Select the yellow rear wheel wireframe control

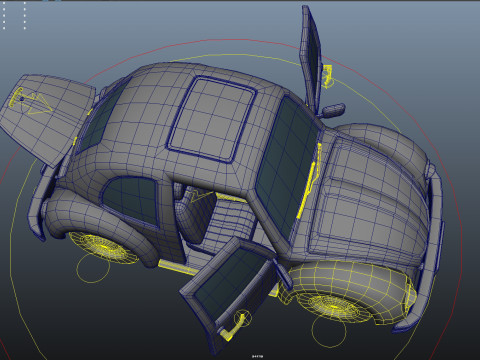[x=104, y=248]
